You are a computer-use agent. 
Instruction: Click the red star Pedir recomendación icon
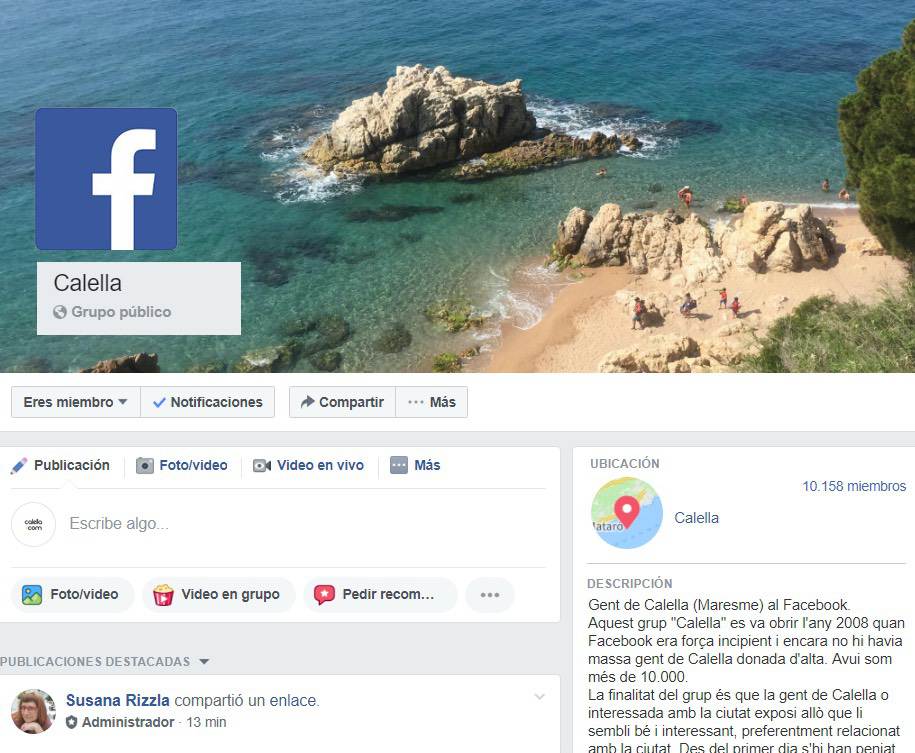pos(324,595)
